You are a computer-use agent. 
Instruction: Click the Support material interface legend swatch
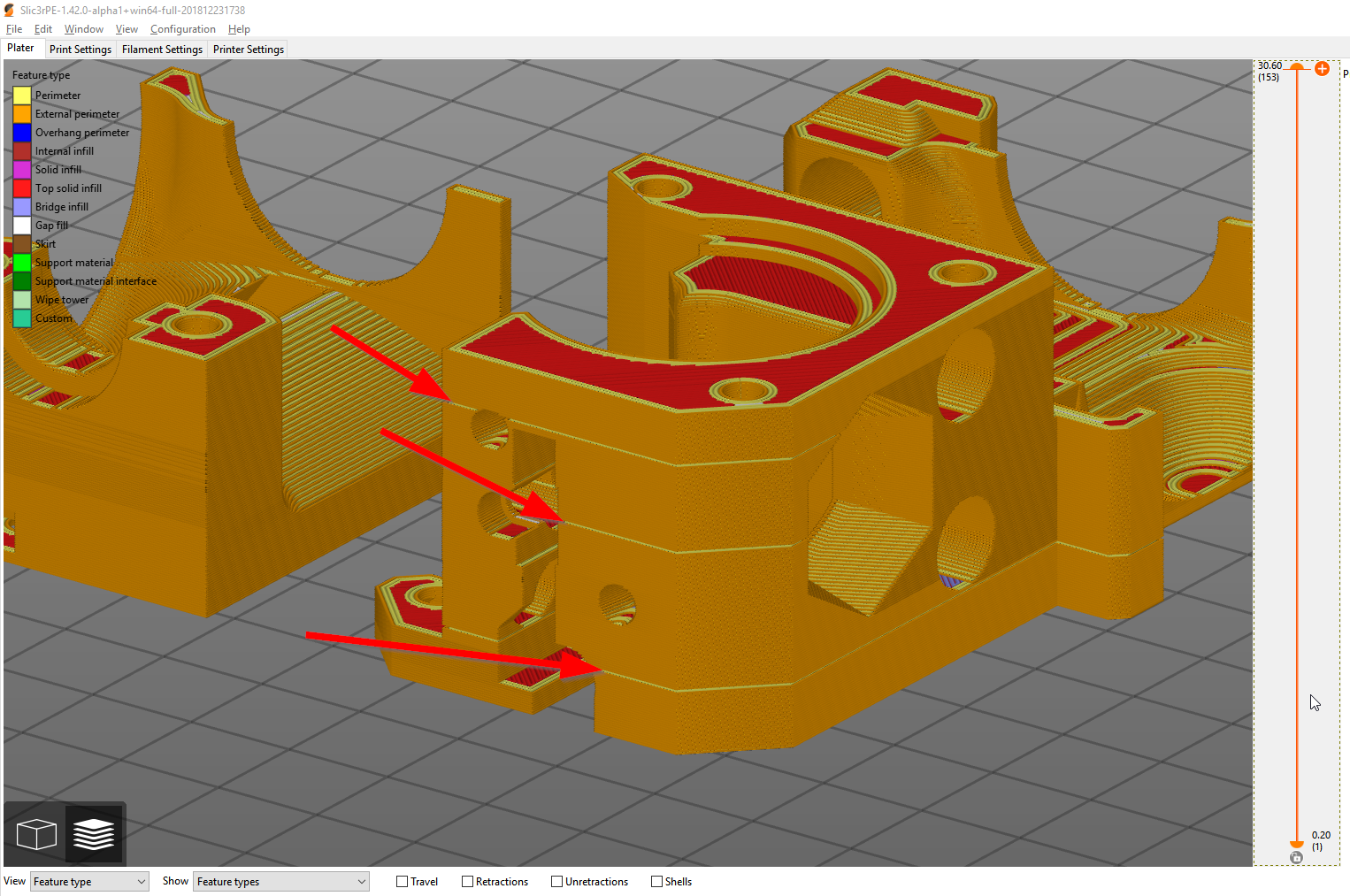point(22,281)
